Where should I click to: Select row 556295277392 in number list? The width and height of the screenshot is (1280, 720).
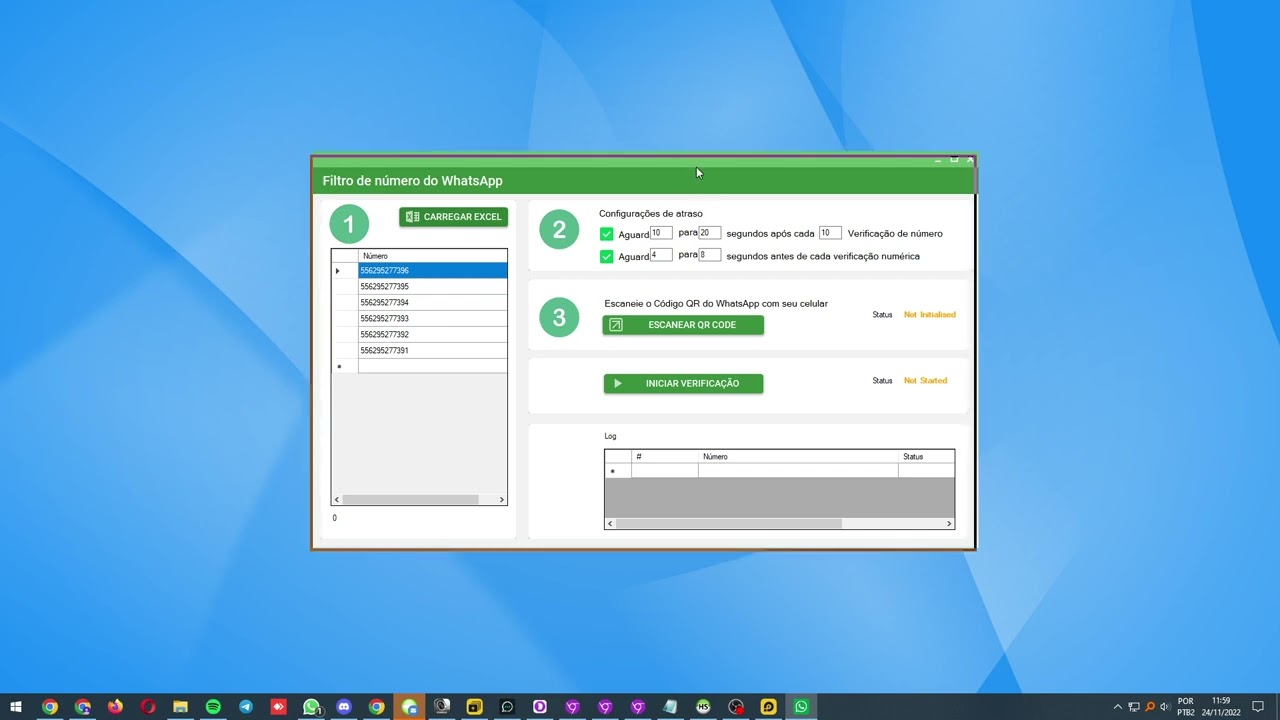(432, 335)
